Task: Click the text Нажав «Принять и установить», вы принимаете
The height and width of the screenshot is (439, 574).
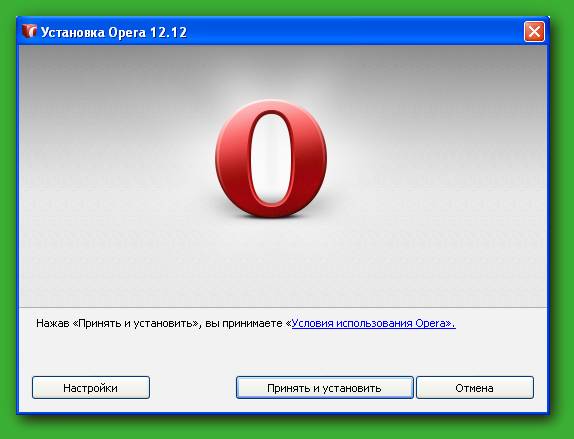Action: pos(159,323)
